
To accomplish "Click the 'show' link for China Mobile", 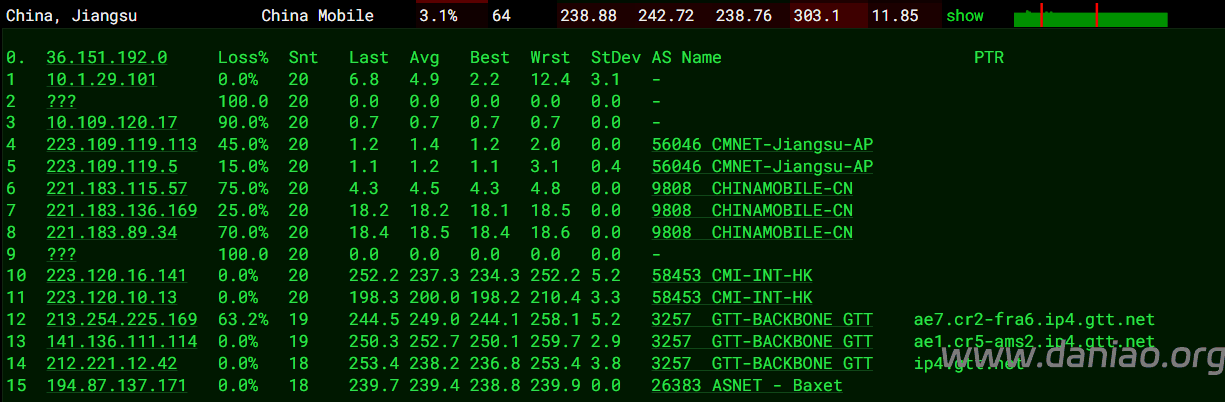I will tap(964, 15).
